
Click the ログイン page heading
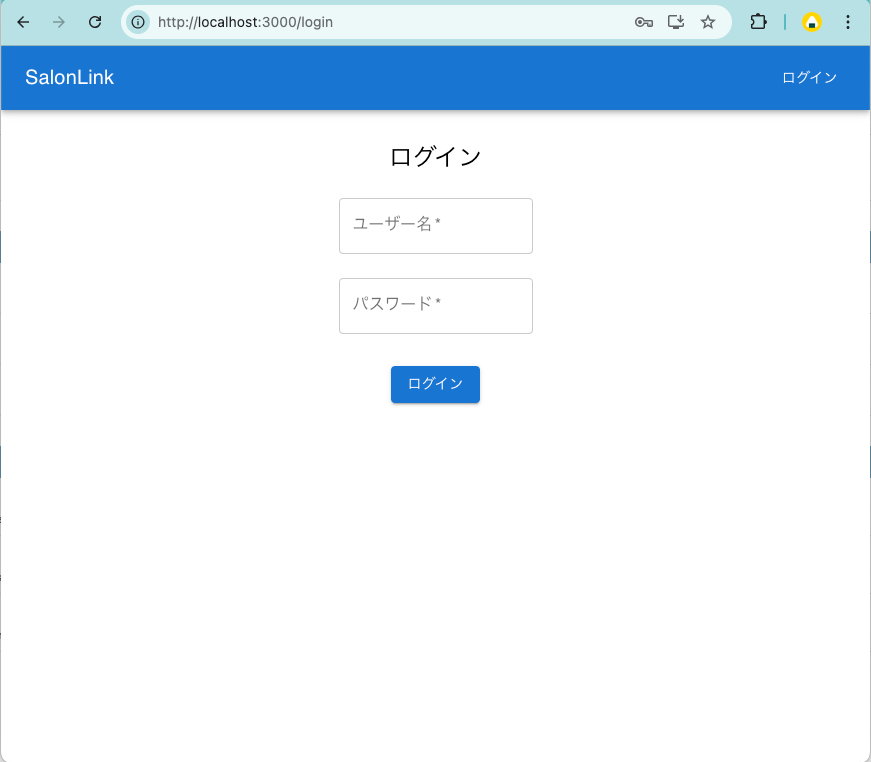coord(436,157)
